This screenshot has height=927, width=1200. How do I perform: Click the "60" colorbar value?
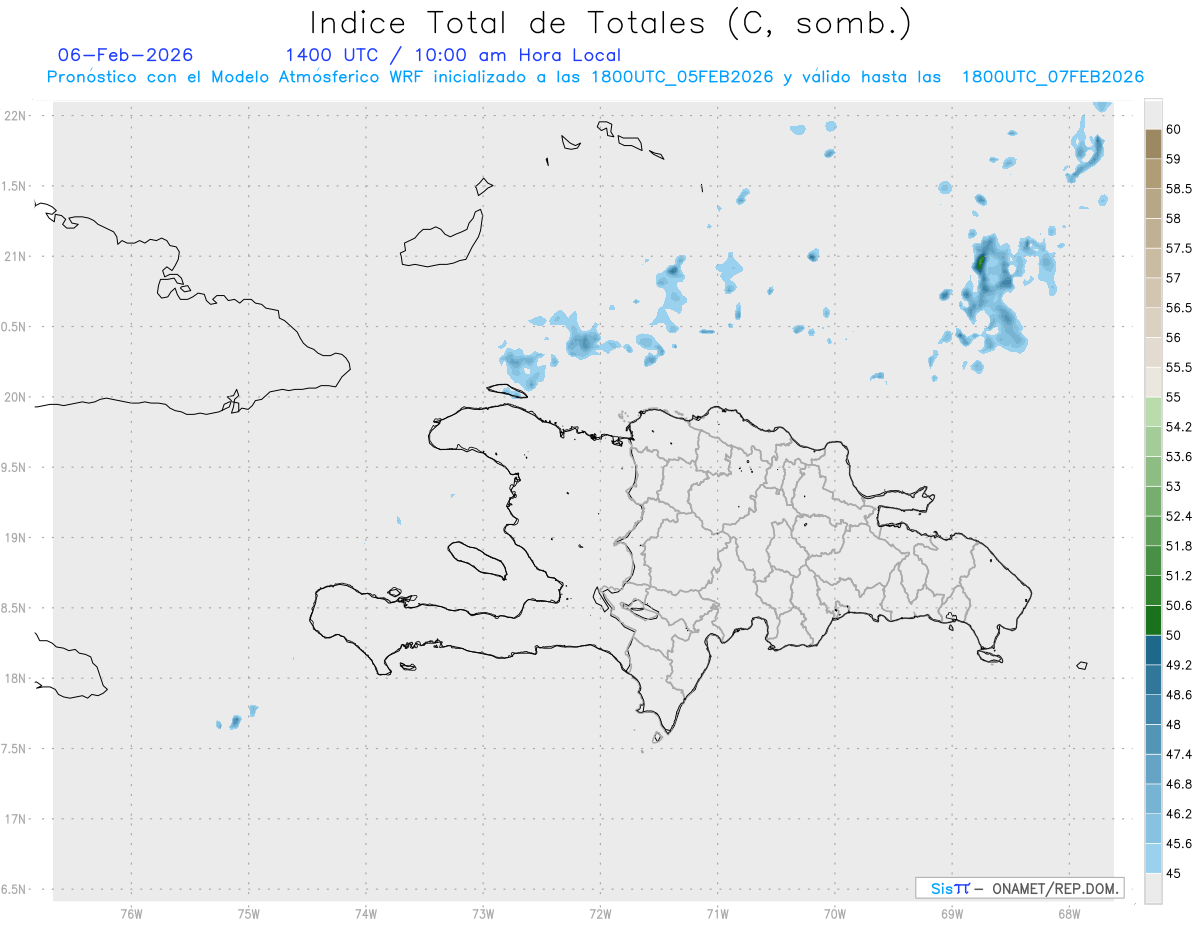(x=1174, y=129)
